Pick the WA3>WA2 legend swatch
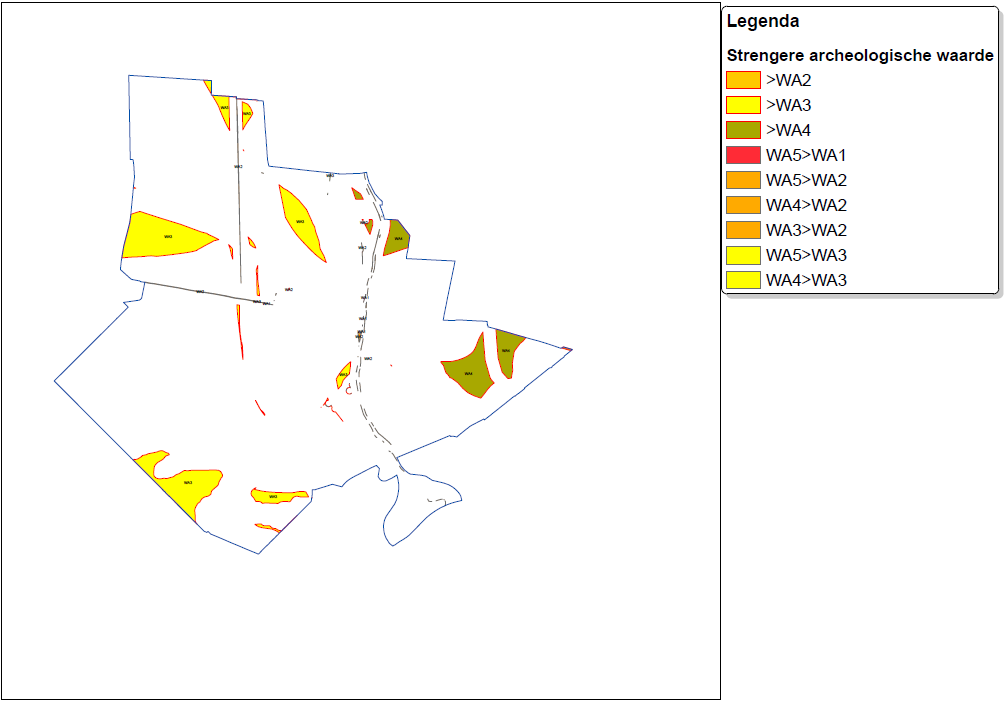 (743, 230)
